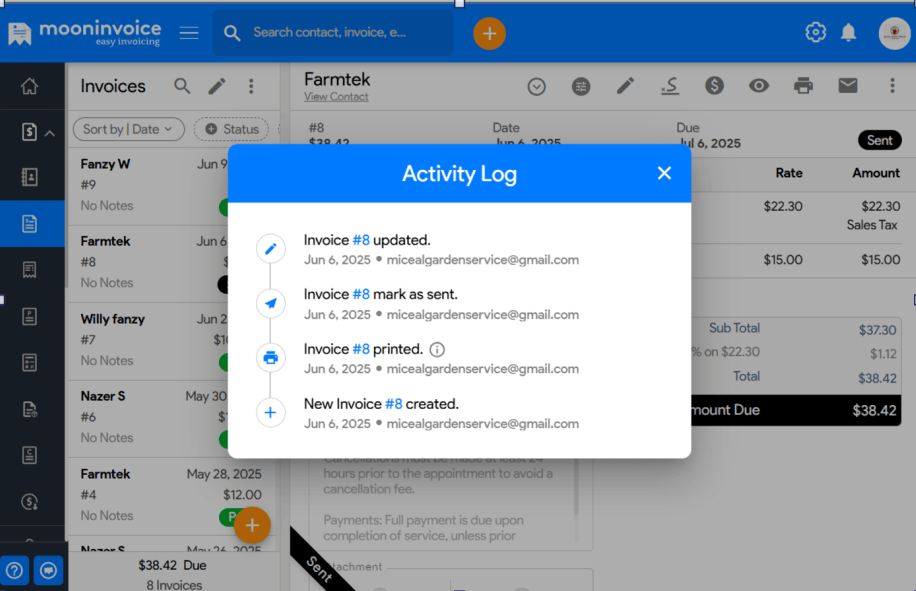916x591 pixels.
Task: Click #8 link in 'New Invoice #8 created'
Action: coord(394,404)
